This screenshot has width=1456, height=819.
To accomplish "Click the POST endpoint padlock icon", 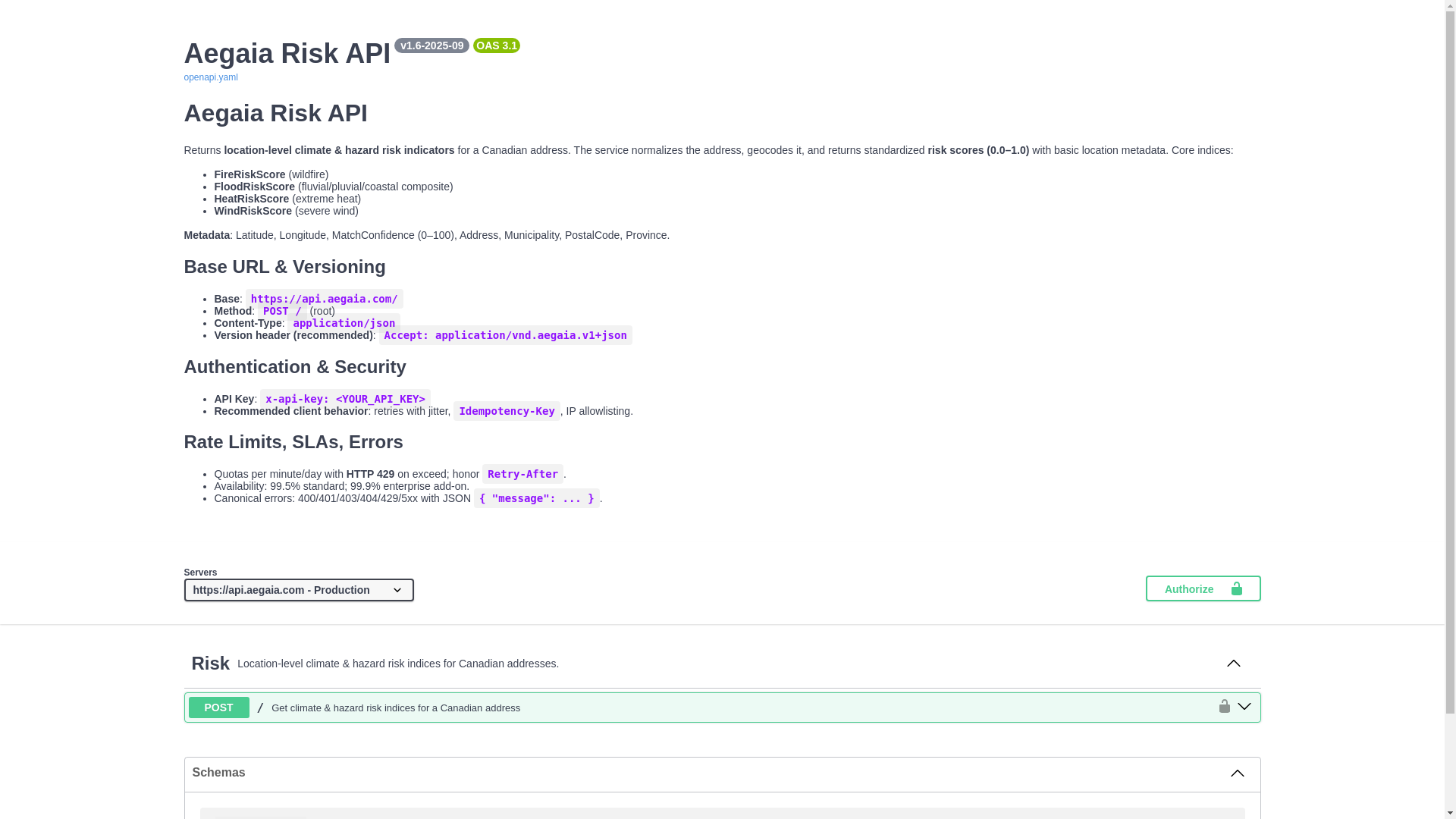I will click(x=1224, y=706).
